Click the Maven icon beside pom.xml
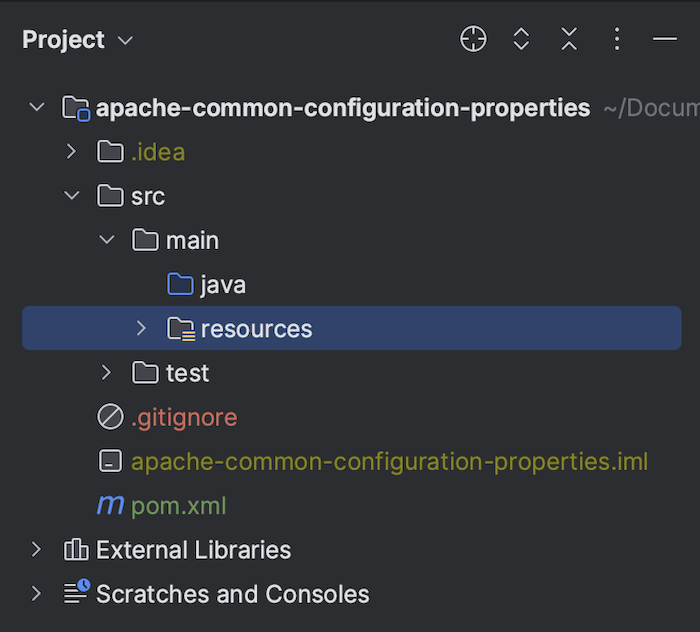The height and width of the screenshot is (632, 700). tap(110, 505)
